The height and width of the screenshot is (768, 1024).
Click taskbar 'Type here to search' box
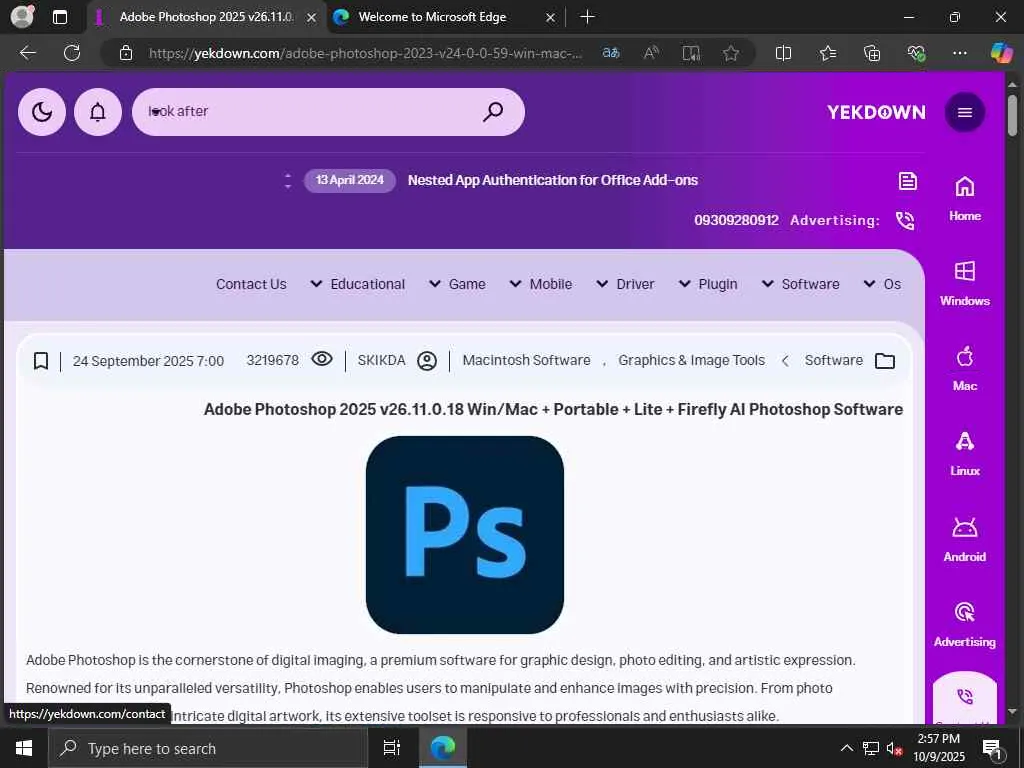coord(208,748)
